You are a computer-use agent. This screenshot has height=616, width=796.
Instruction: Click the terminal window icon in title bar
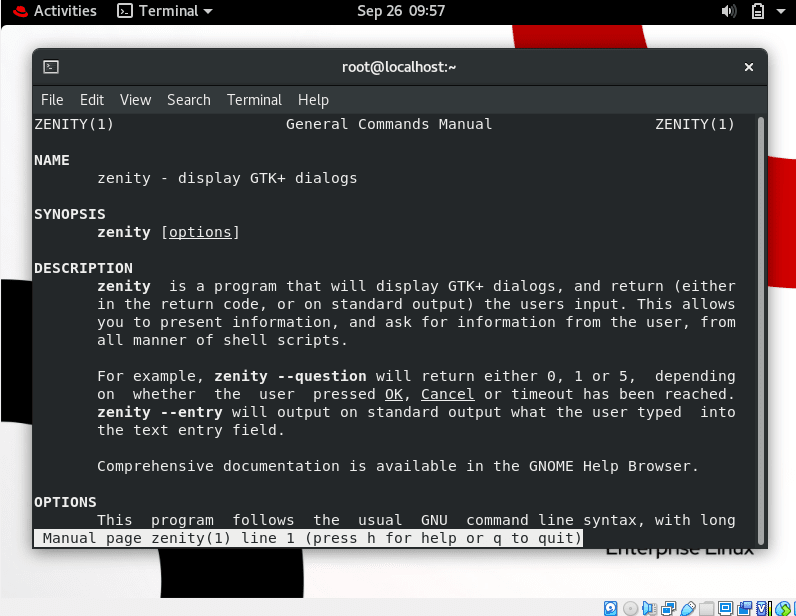[x=51, y=67]
